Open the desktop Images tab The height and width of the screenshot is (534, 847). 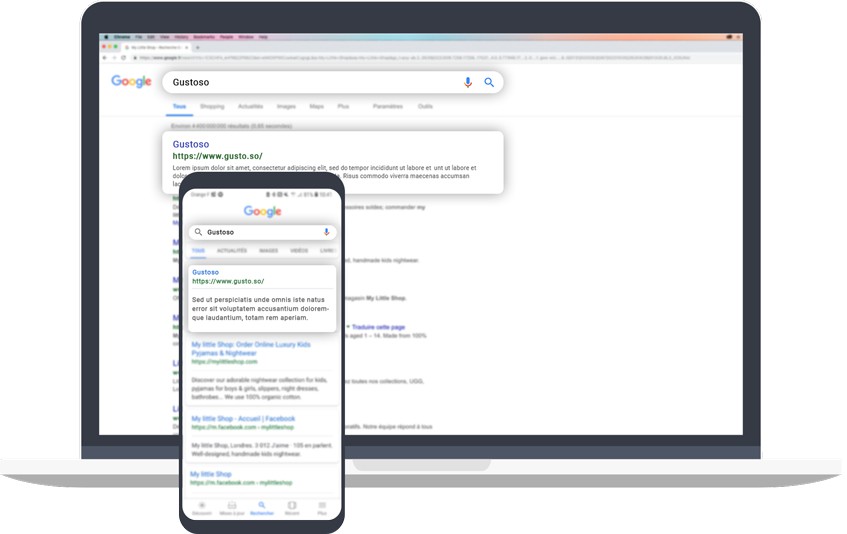[286, 106]
